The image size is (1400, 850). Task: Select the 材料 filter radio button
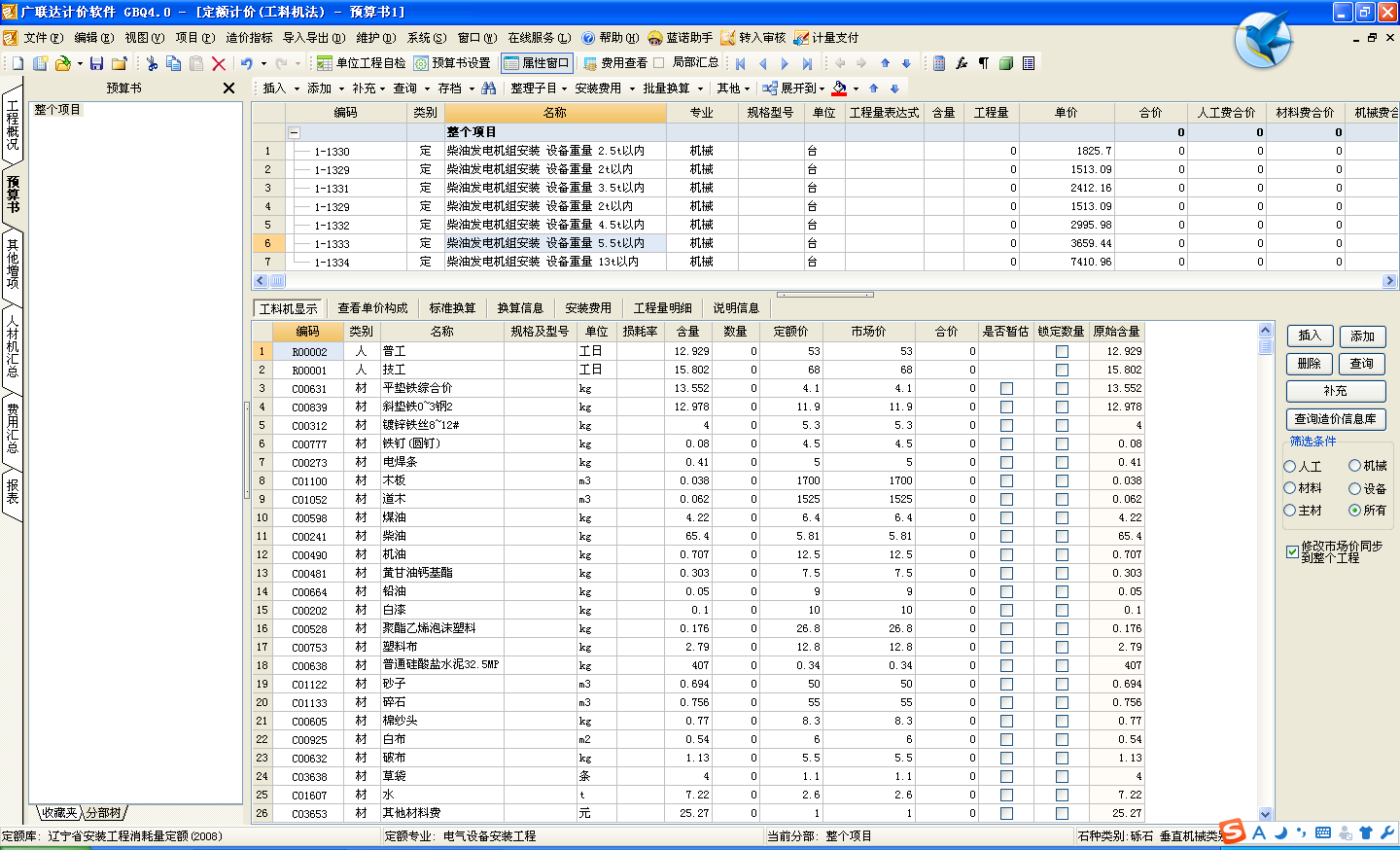(1290, 488)
